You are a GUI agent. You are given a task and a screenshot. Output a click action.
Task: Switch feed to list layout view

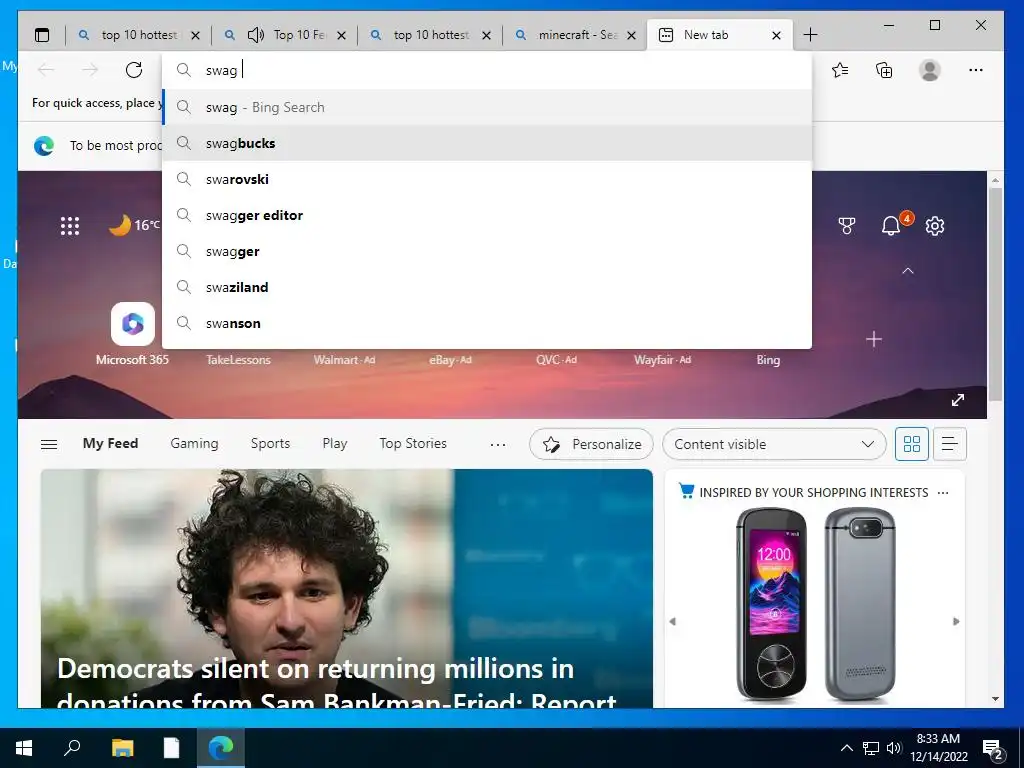[x=950, y=444]
